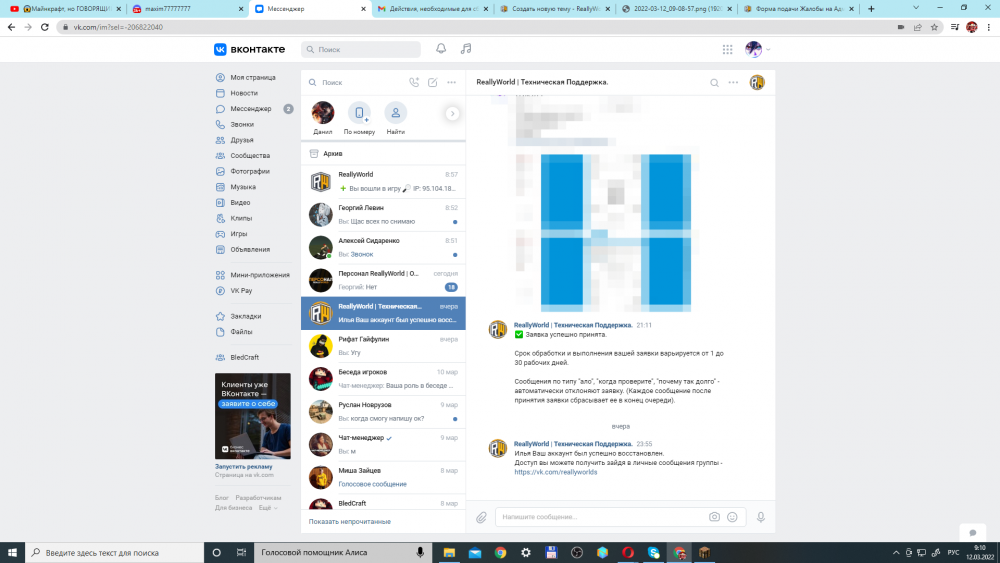Open conversation with Руслан Новрузов
Image resolution: width=1000 pixels, height=563 pixels.
383,412
